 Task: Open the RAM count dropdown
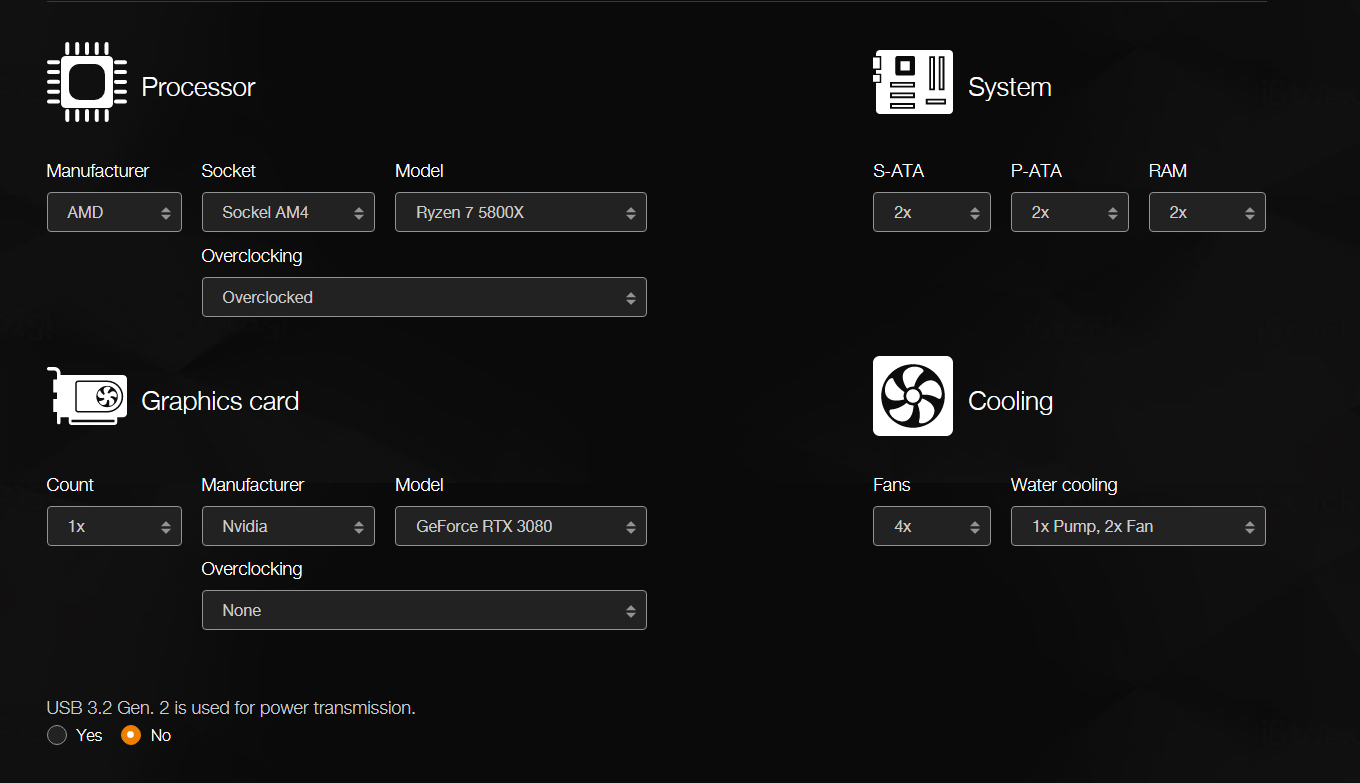1207,212
